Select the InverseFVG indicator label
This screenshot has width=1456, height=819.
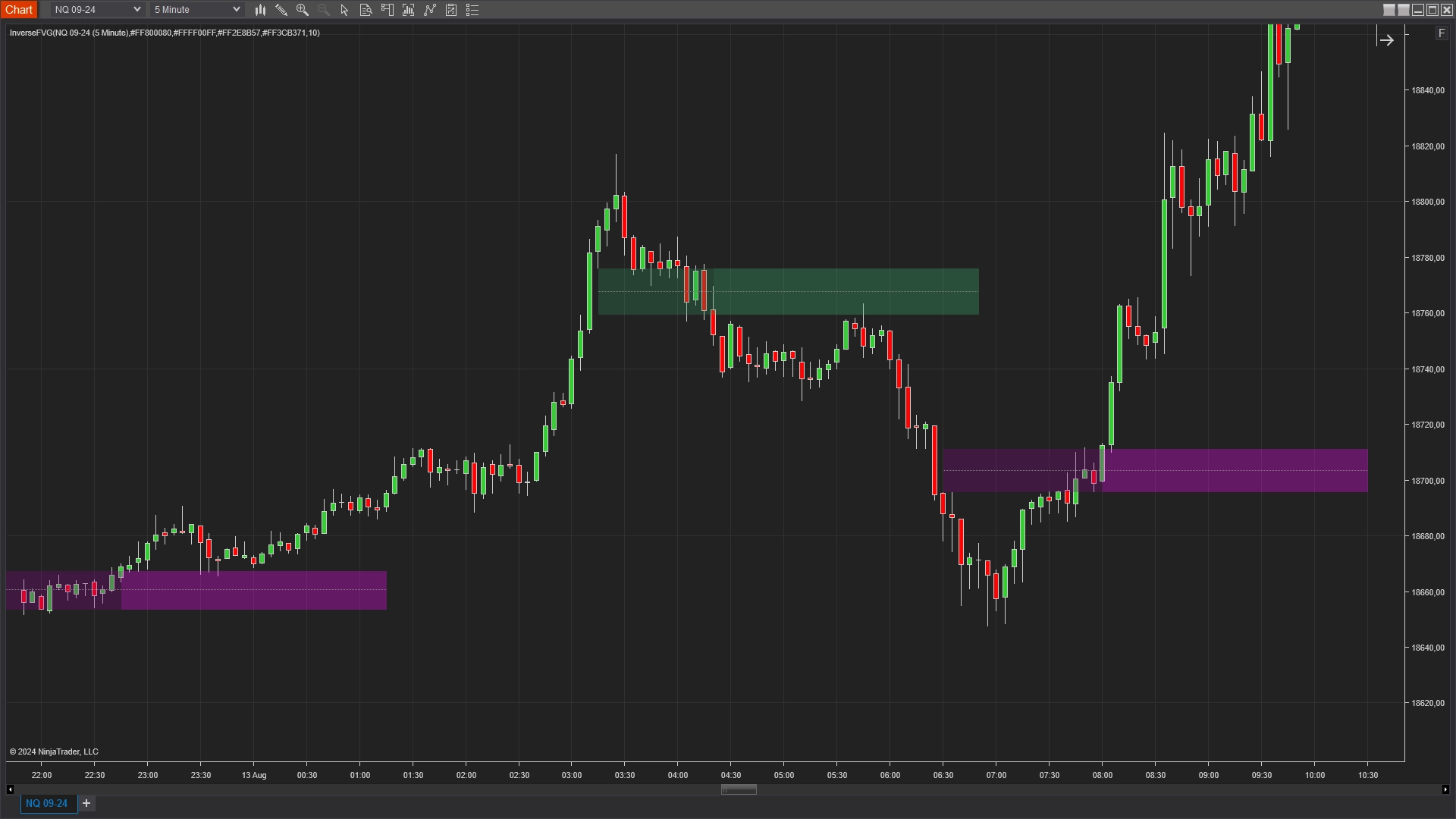165,33
